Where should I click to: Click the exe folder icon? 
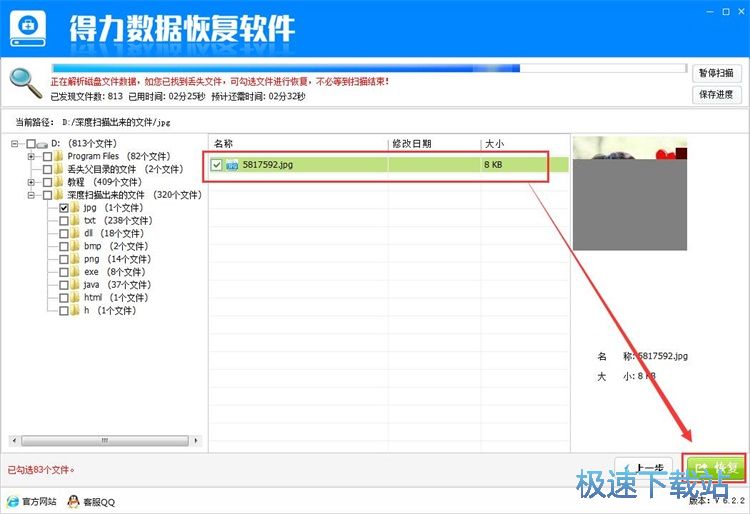point(75,272)
